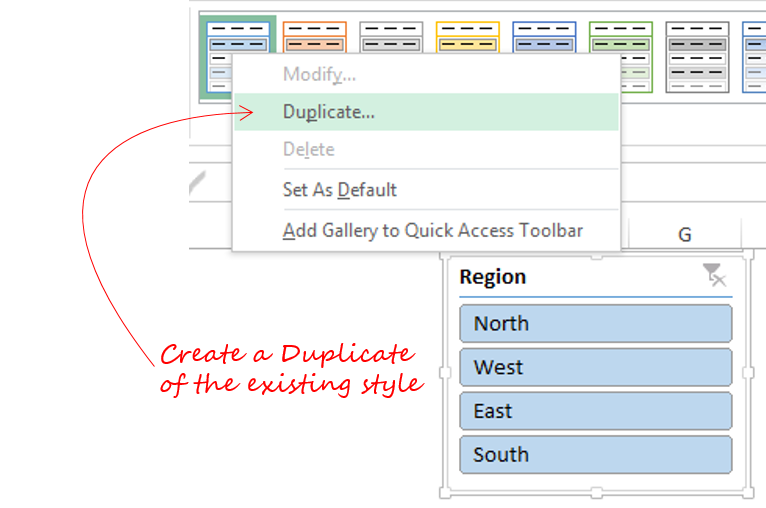
Task: Filter slicer by North
Action: [x=596, y=323]
